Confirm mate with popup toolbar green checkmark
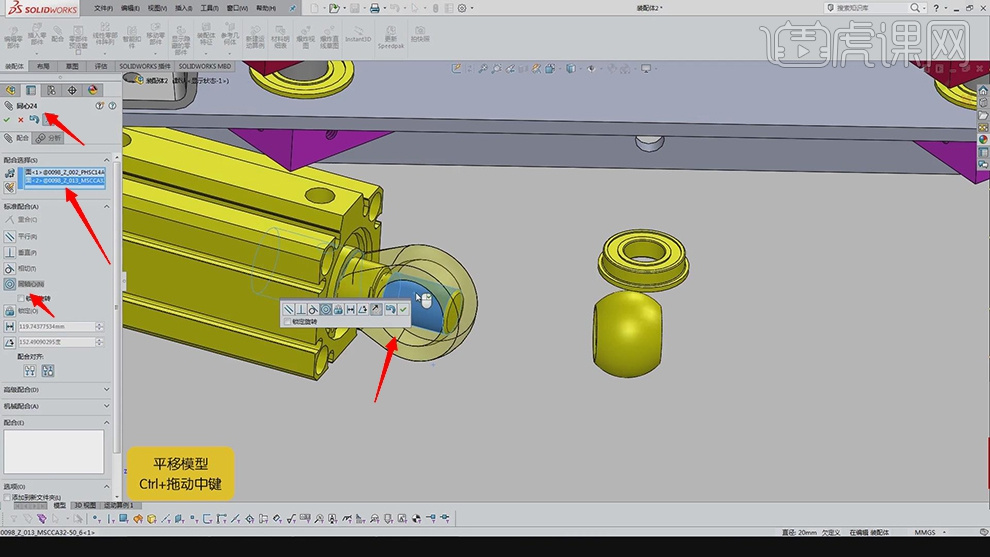The image size is (990, 557). (403, 310)
